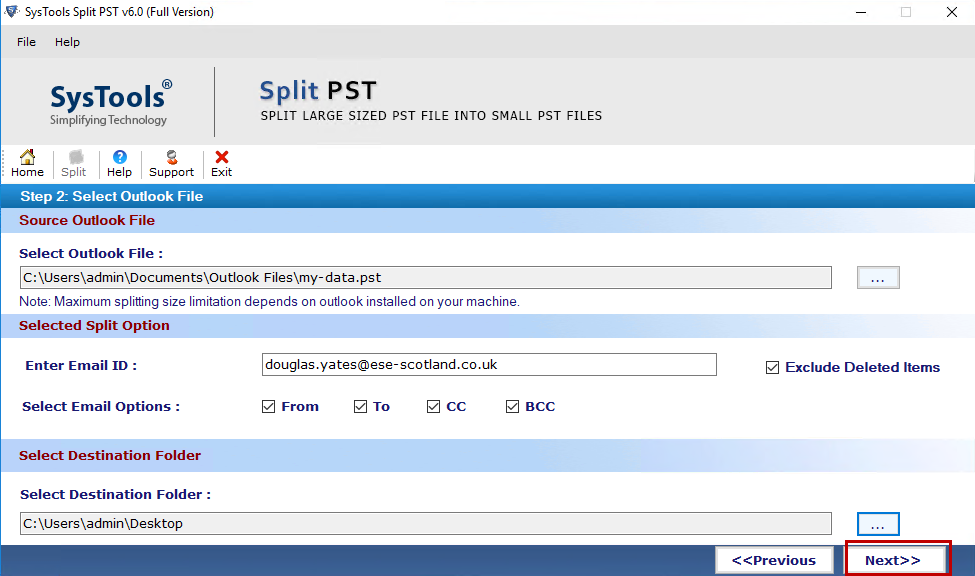Uncheck the CC email option
Image resolution: width=975 pixels, height=576 pixels.
433,407
